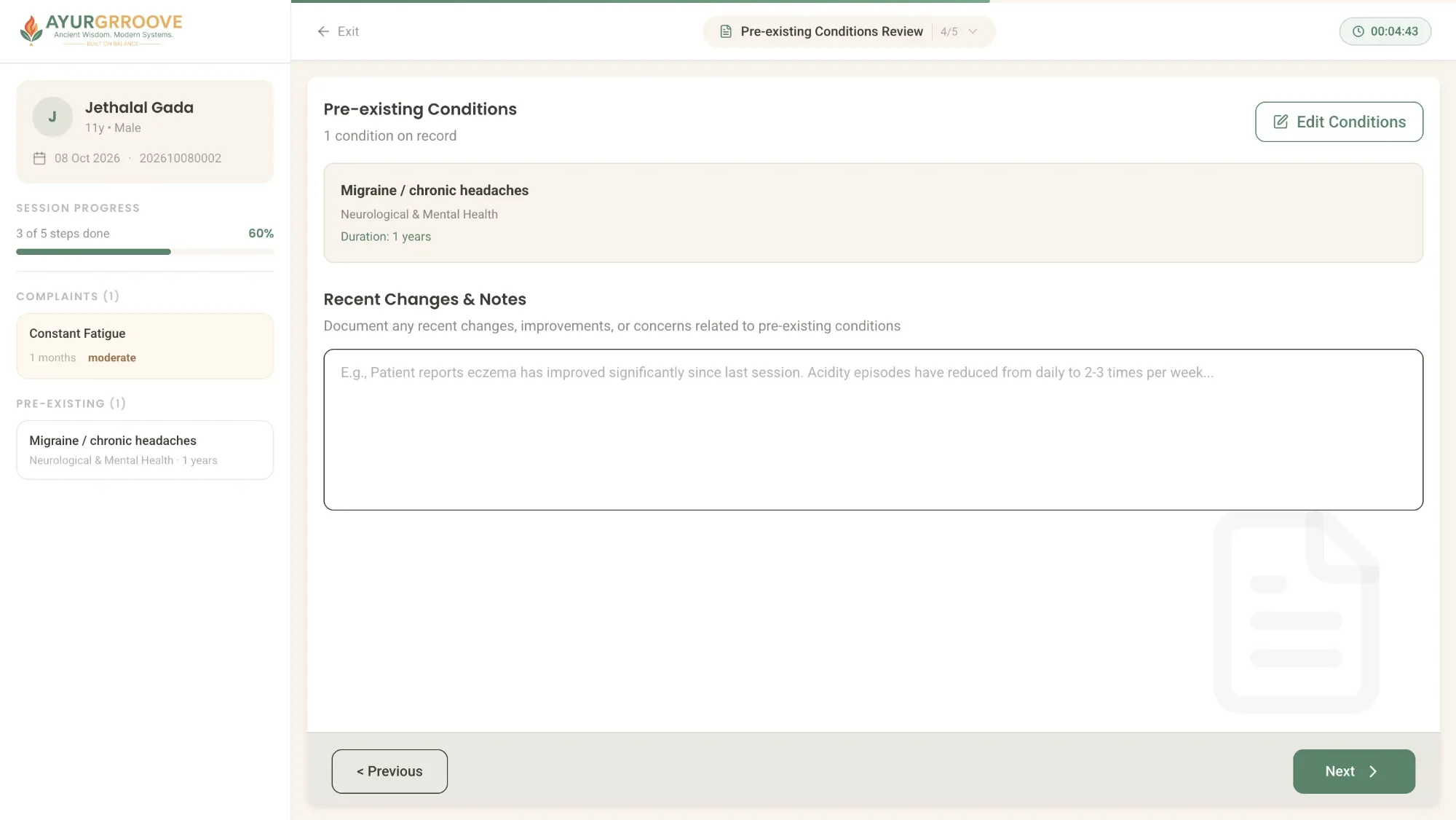Click the patient ID 202610080002

(180, 158)
